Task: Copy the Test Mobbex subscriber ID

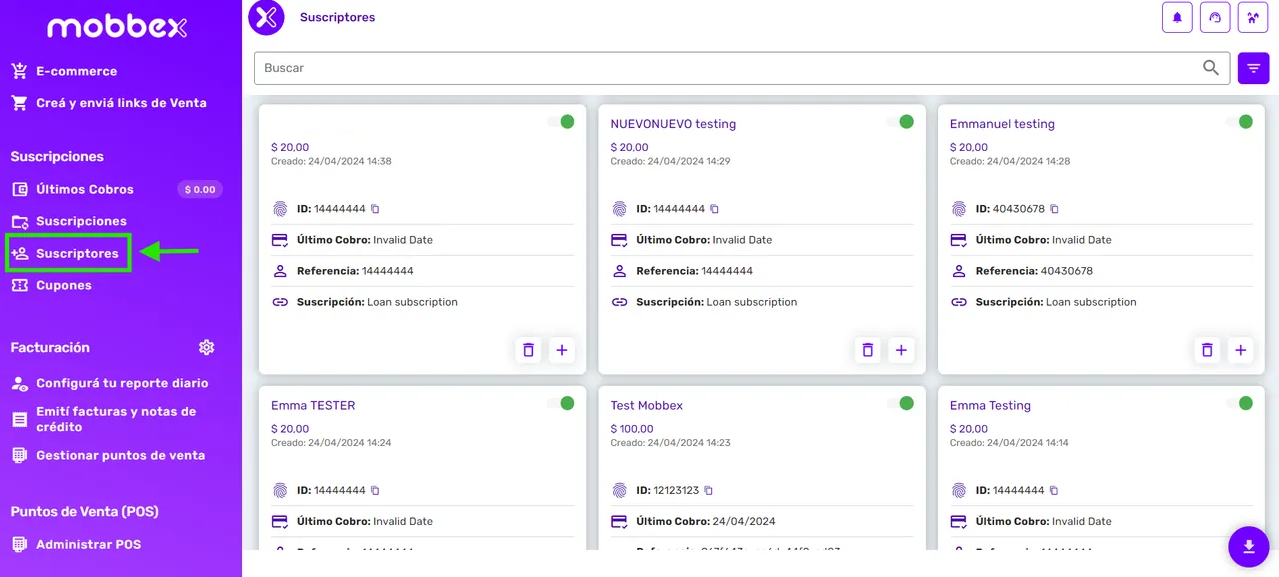Action: [x=707, y=490]
